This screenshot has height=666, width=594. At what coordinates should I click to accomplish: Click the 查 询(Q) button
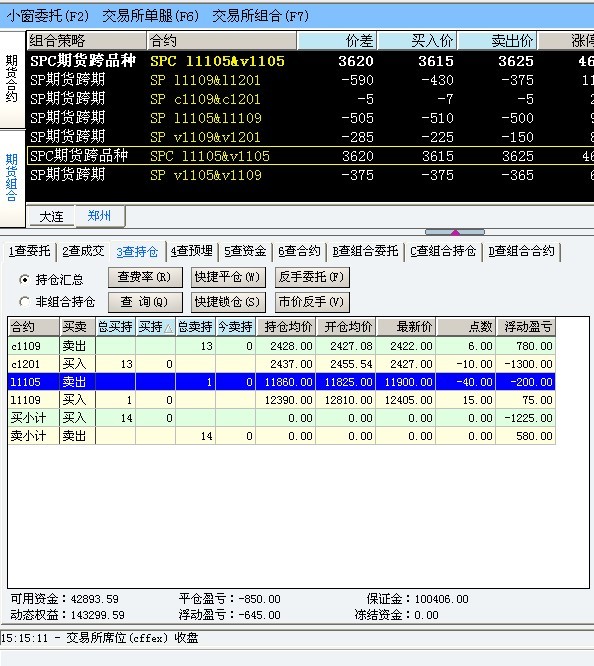145,302
